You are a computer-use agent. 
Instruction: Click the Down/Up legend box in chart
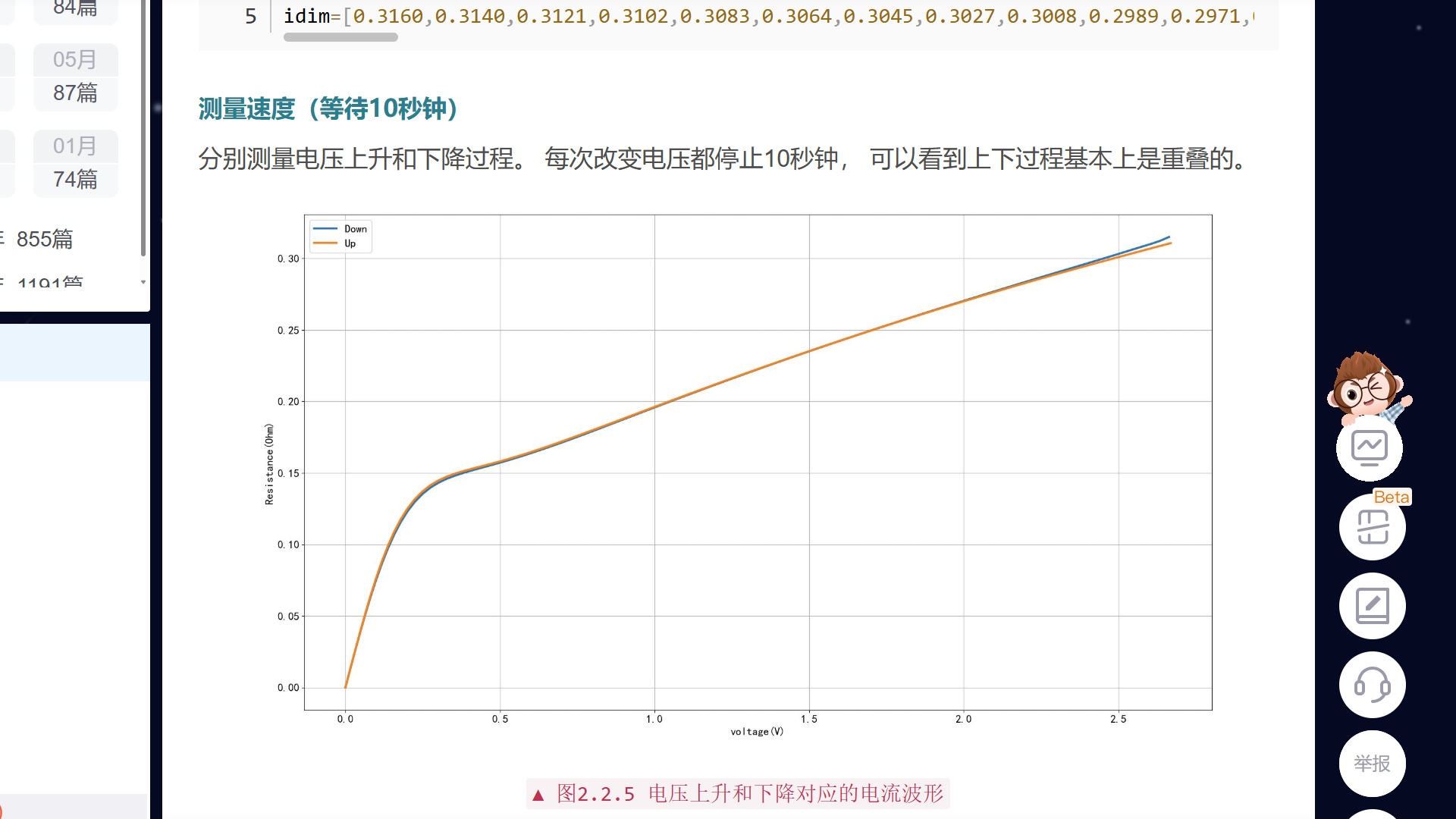pos(340,236)
